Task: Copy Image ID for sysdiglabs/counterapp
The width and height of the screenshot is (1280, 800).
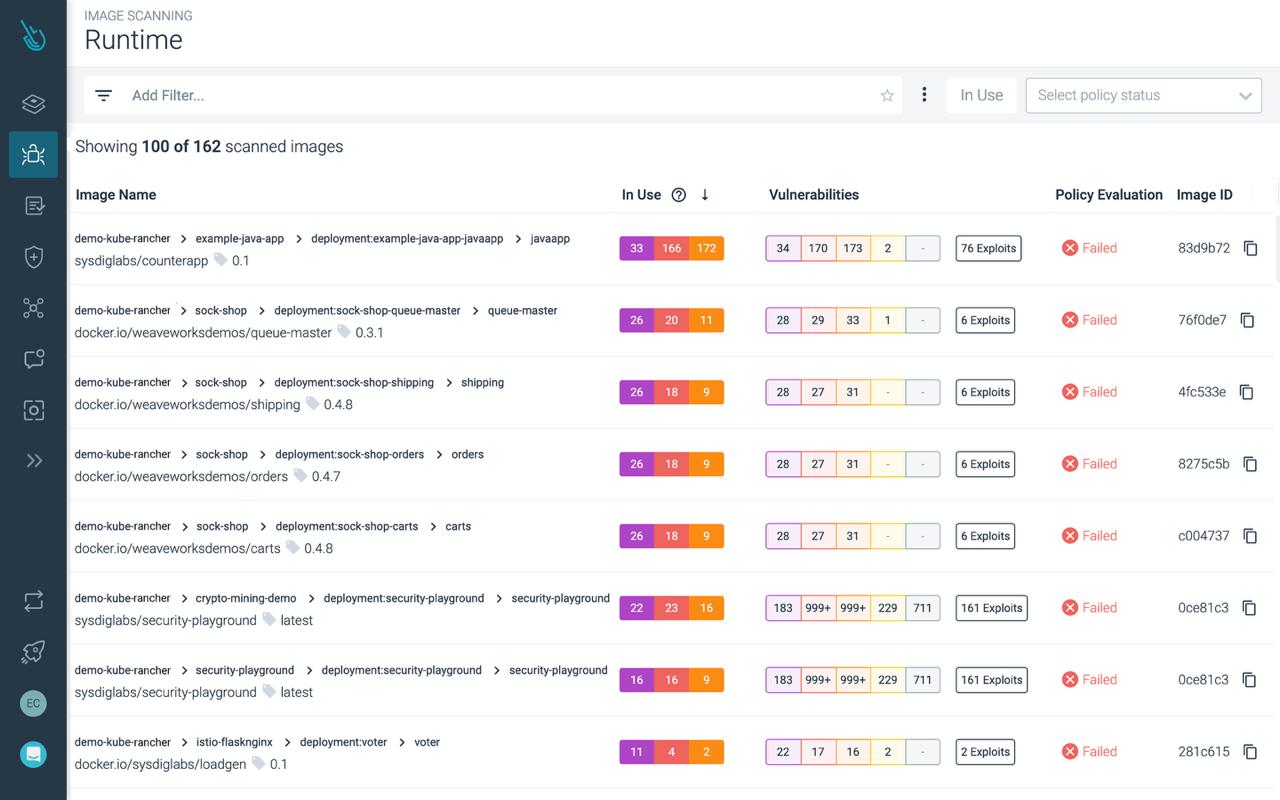Action: pos(1250,248)
